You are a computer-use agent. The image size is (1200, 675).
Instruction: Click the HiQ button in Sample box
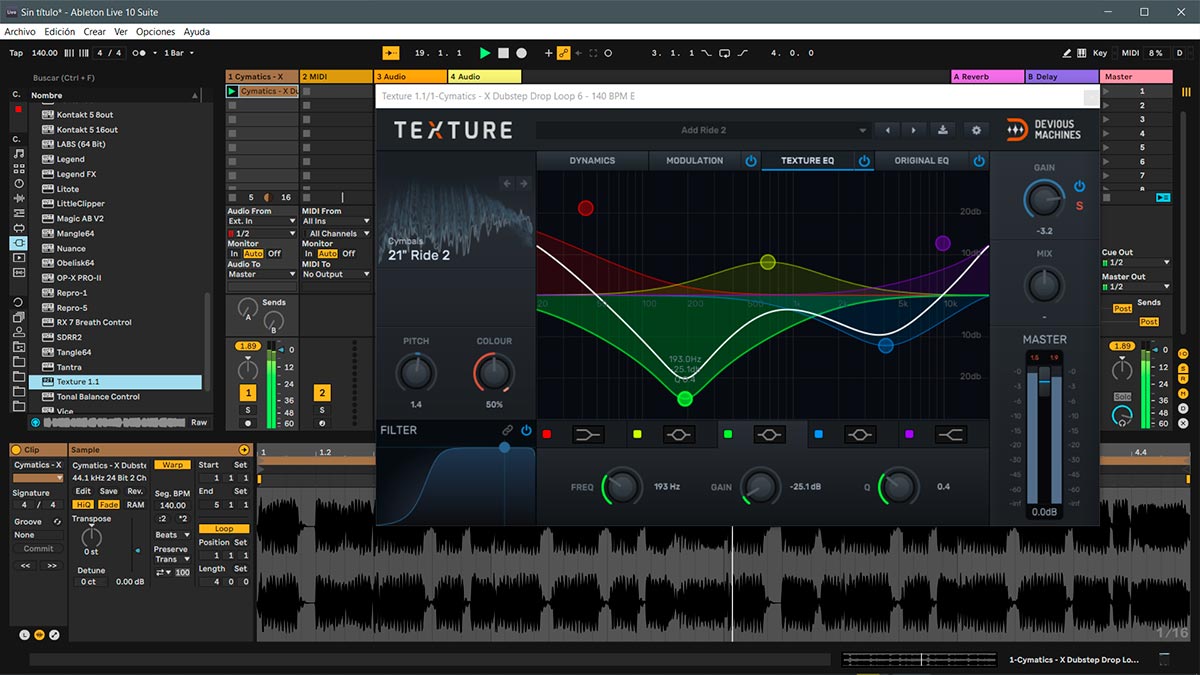(83, 504)
